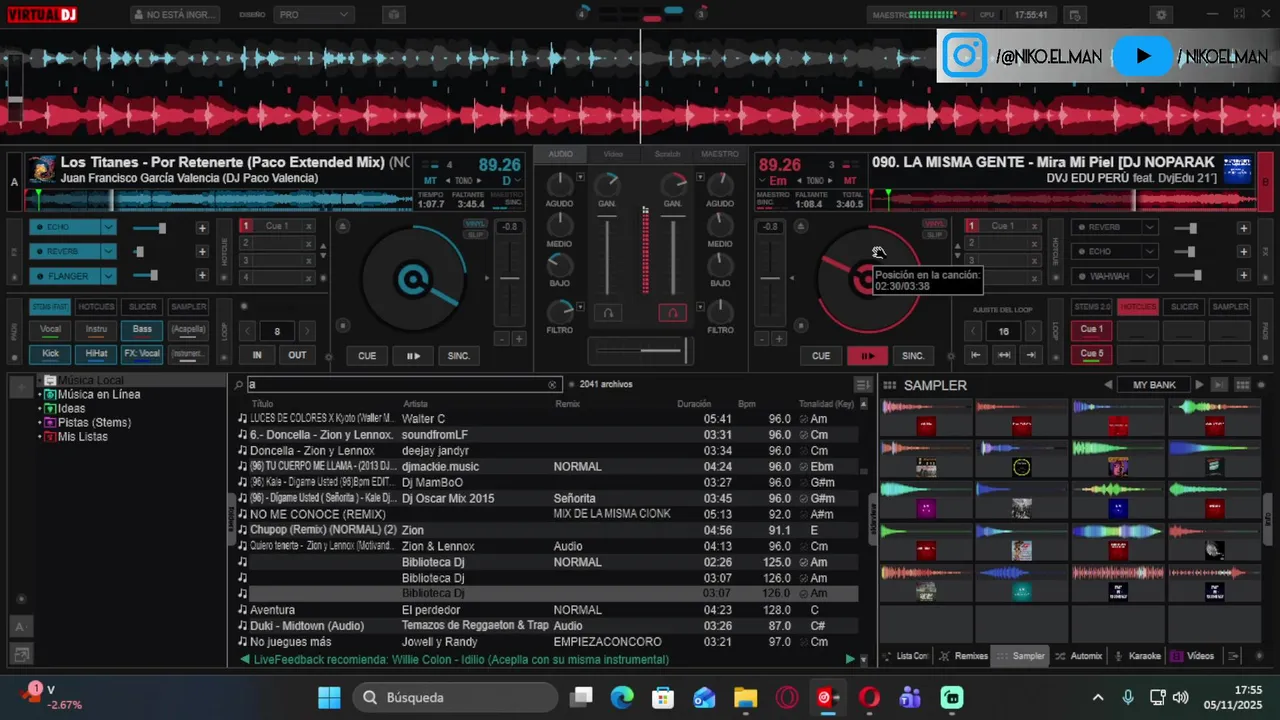Add an effect slot beside deck A FLANGER

click(x=202, y=276)
